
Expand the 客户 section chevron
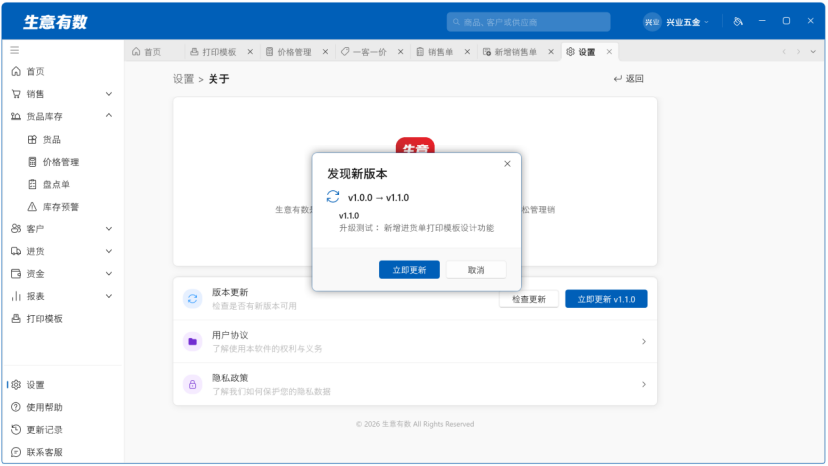point(109,229)
